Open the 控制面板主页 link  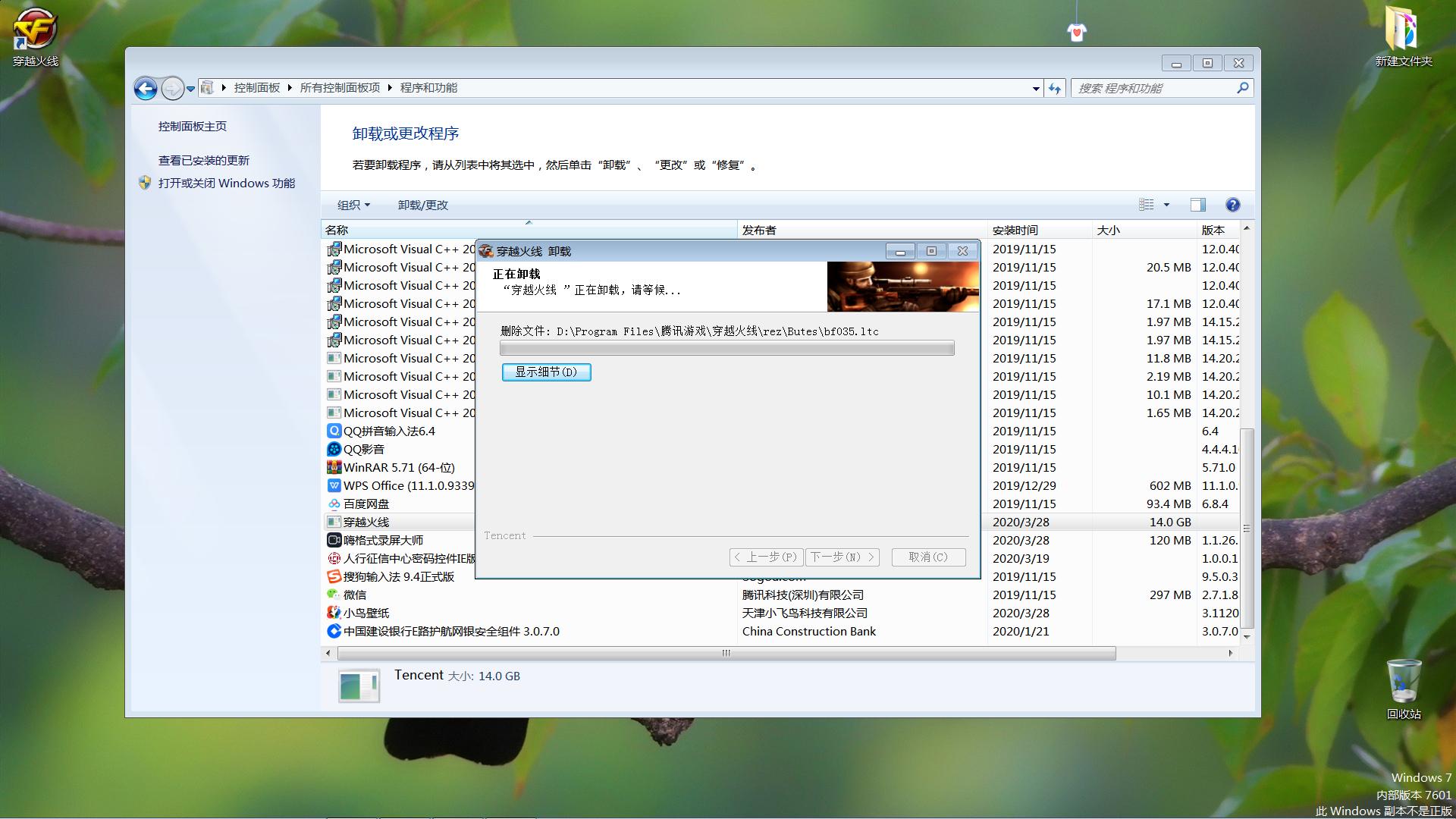coord(193,127)
